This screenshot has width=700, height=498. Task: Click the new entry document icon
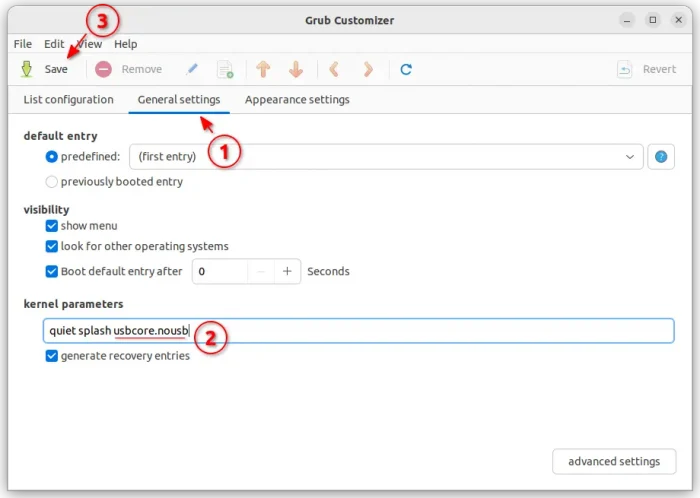225,70
